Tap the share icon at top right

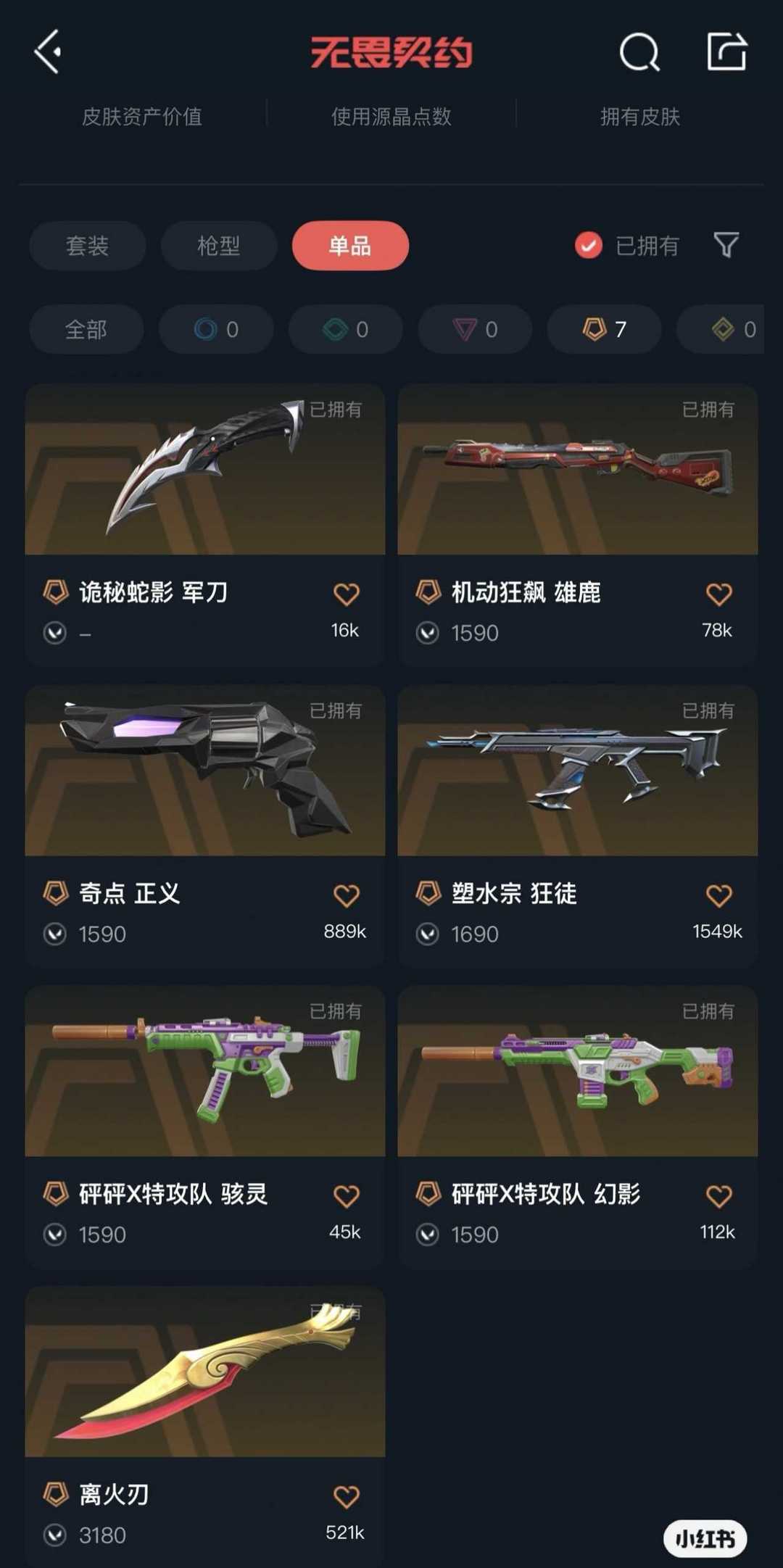pos(726,51)
